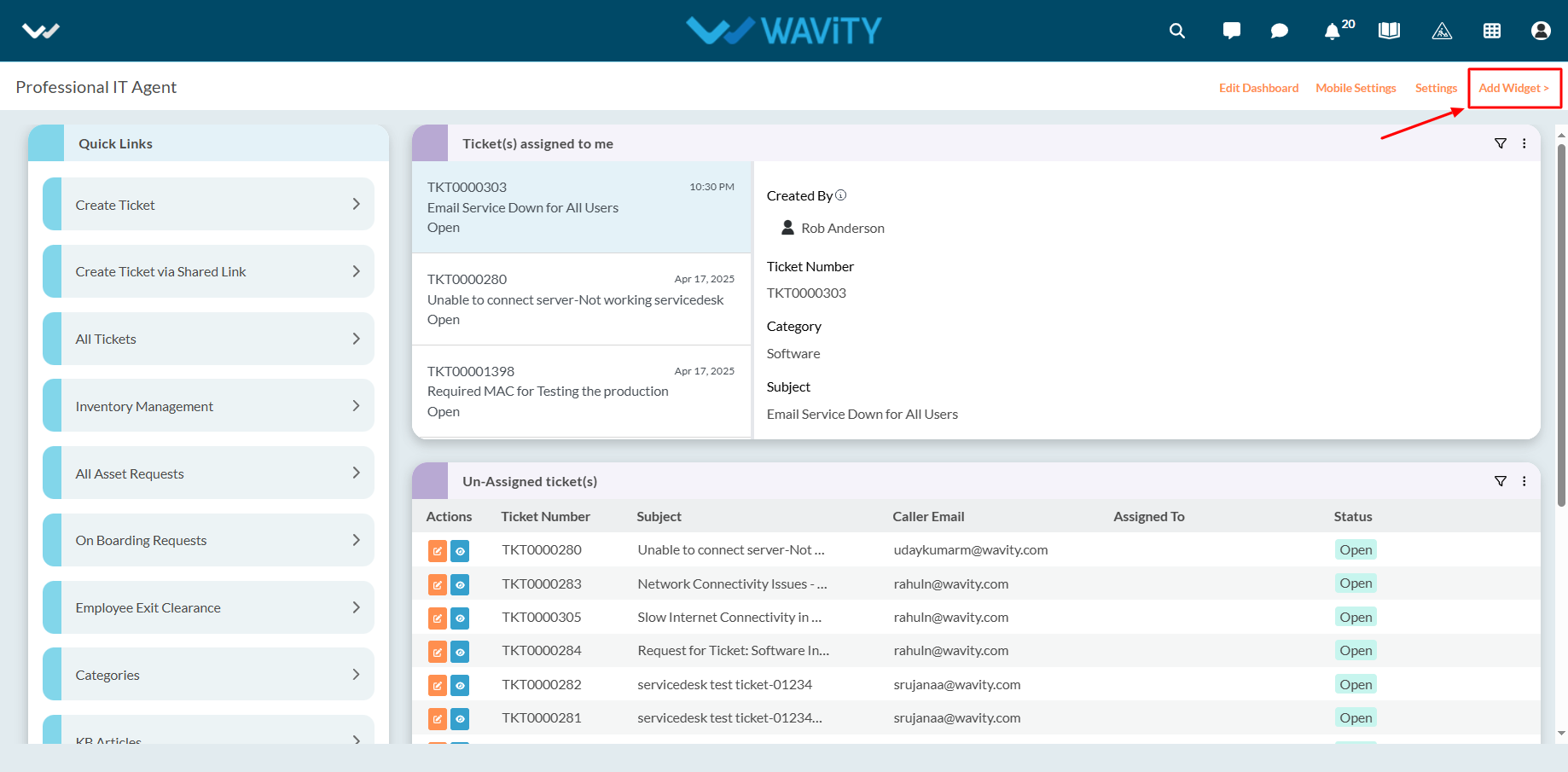1568x772 pixels.
Task: Click the Ticket Number column header
Action: coord(545,516)
